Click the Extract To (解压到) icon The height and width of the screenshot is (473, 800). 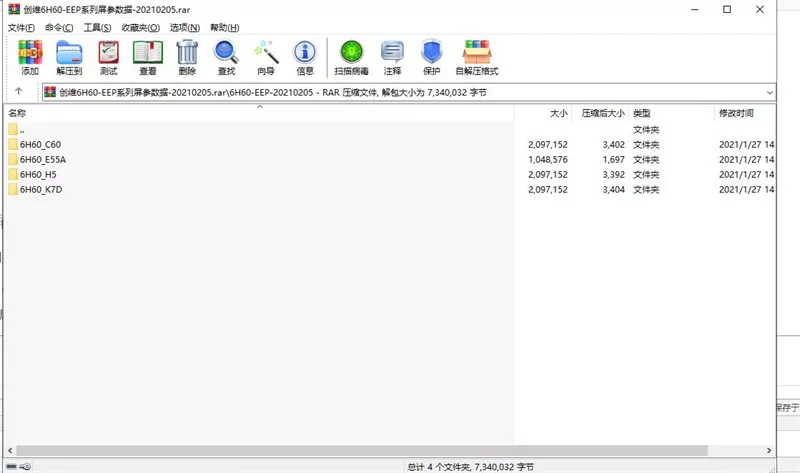click(69, 52)
